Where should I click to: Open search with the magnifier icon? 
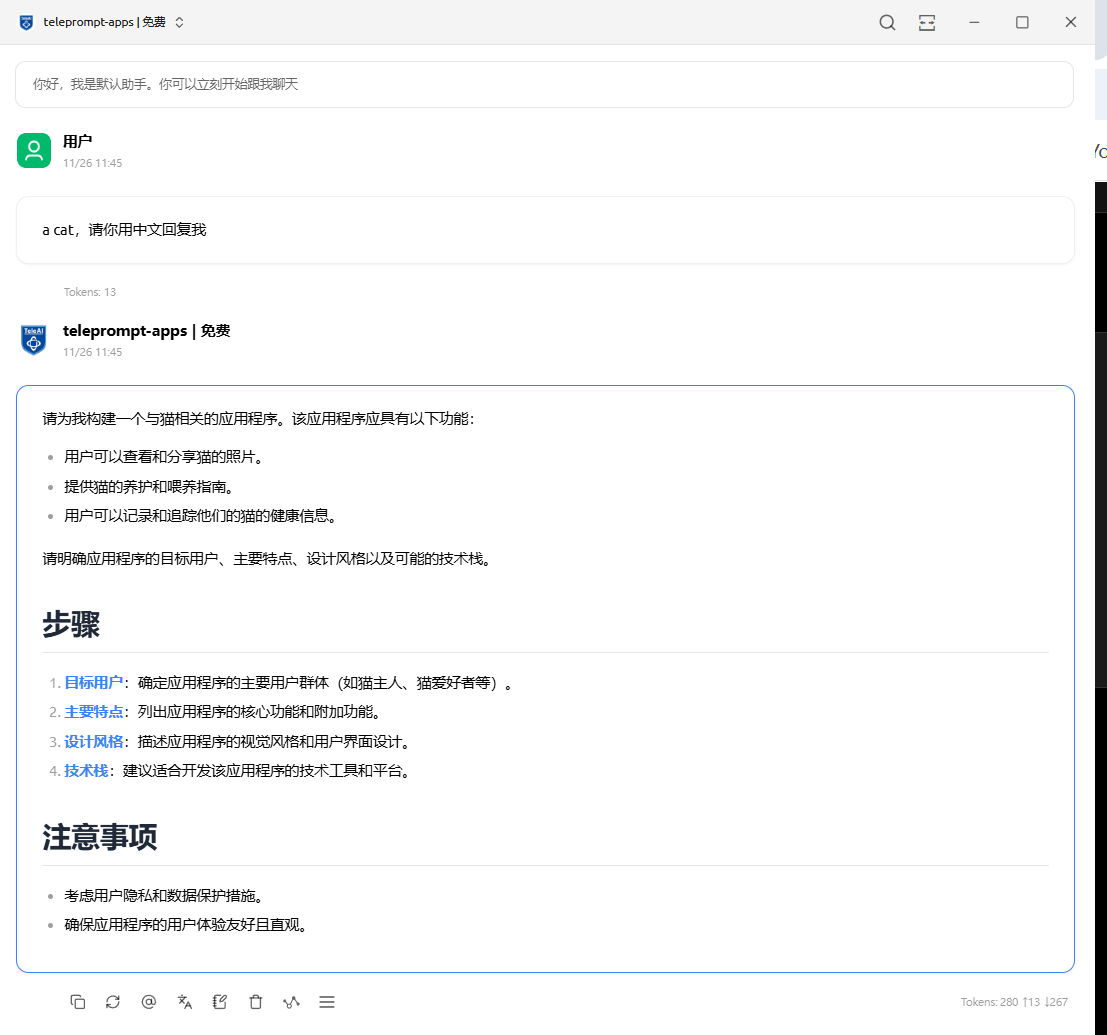click(887, 23)
